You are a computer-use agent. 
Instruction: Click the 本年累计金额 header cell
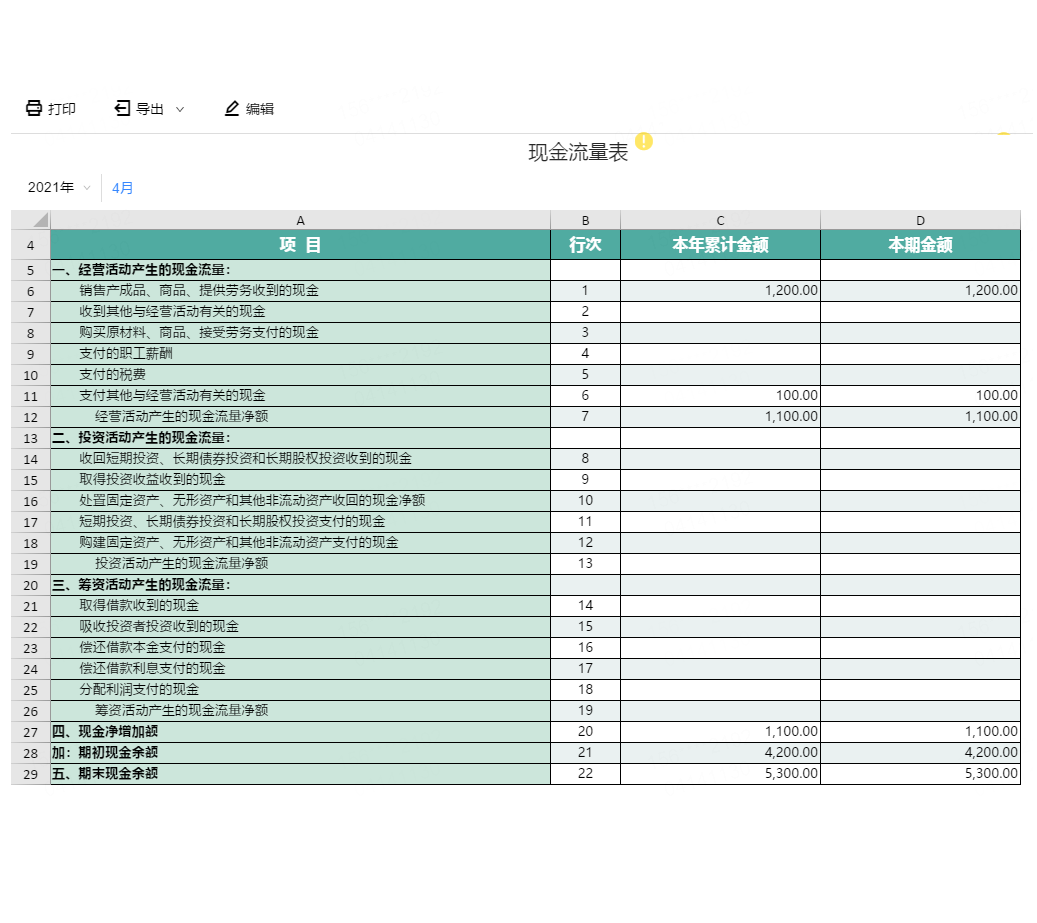click(x=720, y=245)
